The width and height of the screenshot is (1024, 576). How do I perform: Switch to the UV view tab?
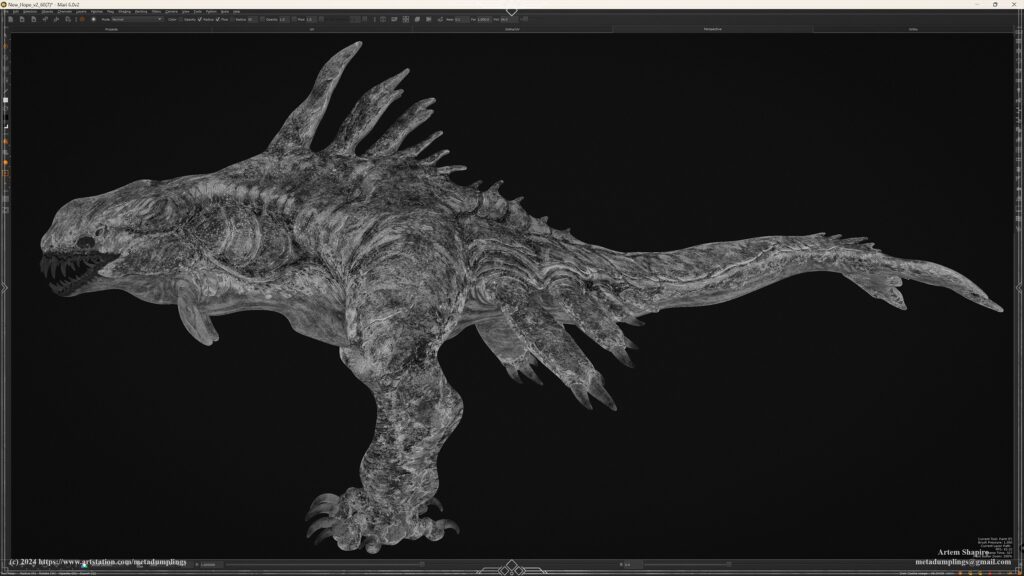pos(312,30)
